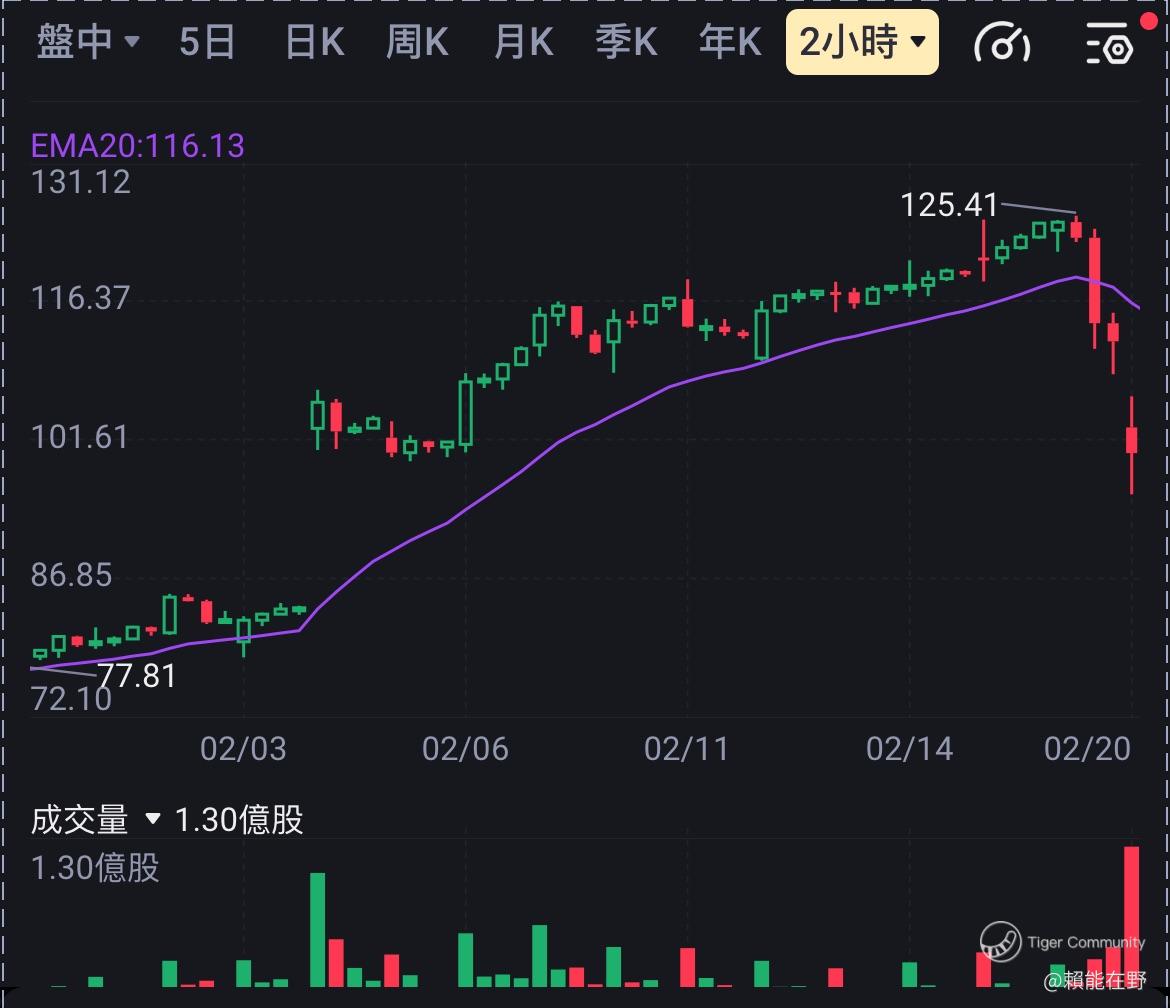Image resolution: width=1170 pixels, height=1008 pixels.
Task: Click the 02/11 date axis label
Action: point(686,749)
